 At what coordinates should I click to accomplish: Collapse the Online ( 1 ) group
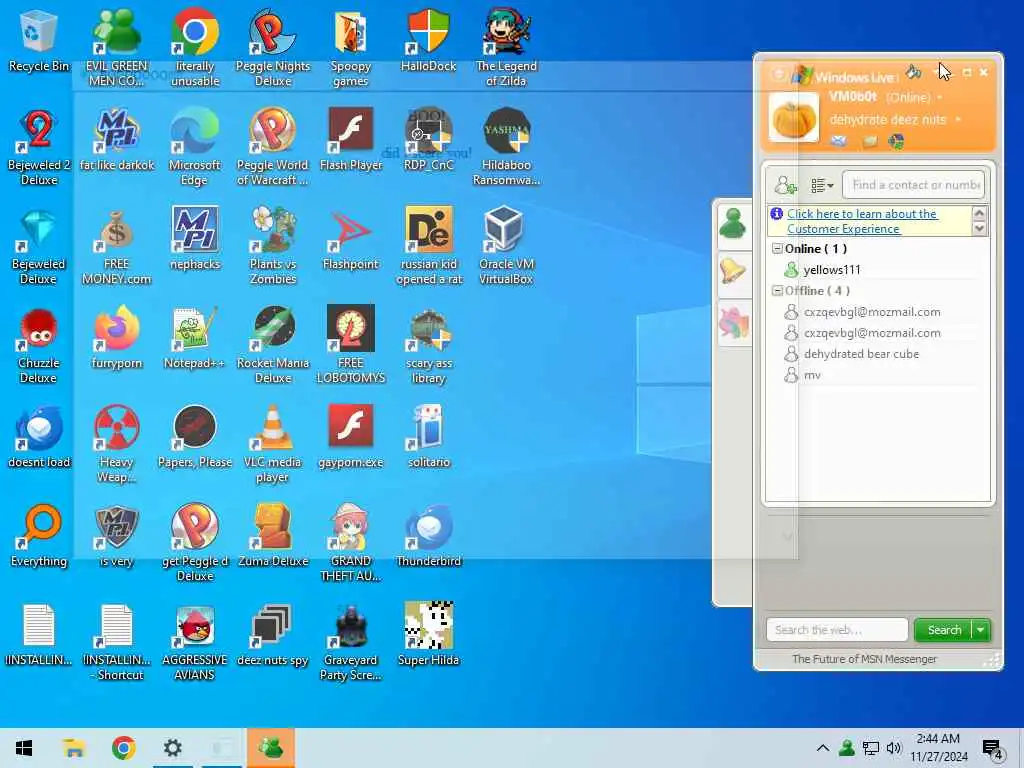777,249
